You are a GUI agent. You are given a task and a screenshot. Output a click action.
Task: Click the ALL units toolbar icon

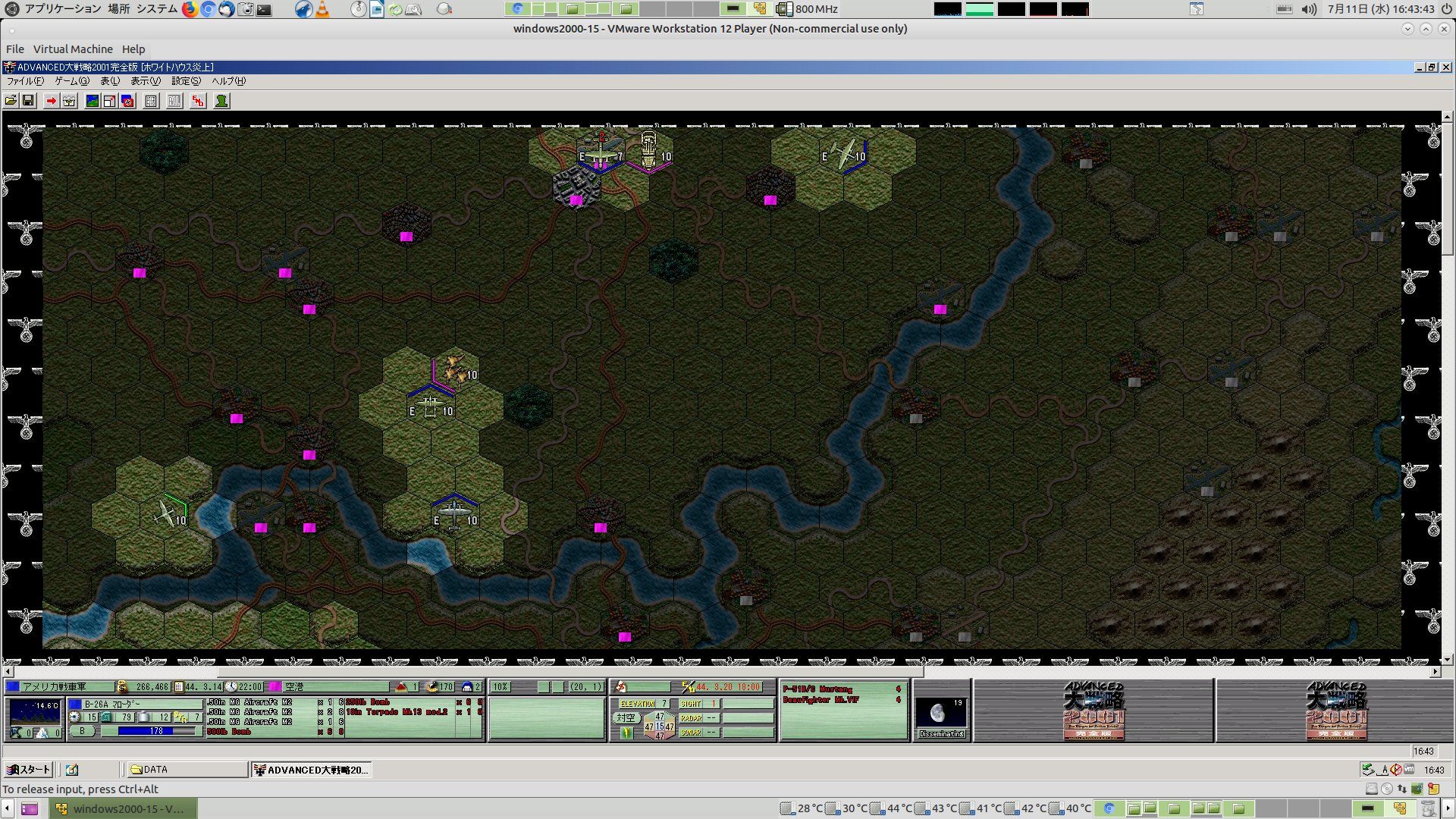tap(174, 101)
